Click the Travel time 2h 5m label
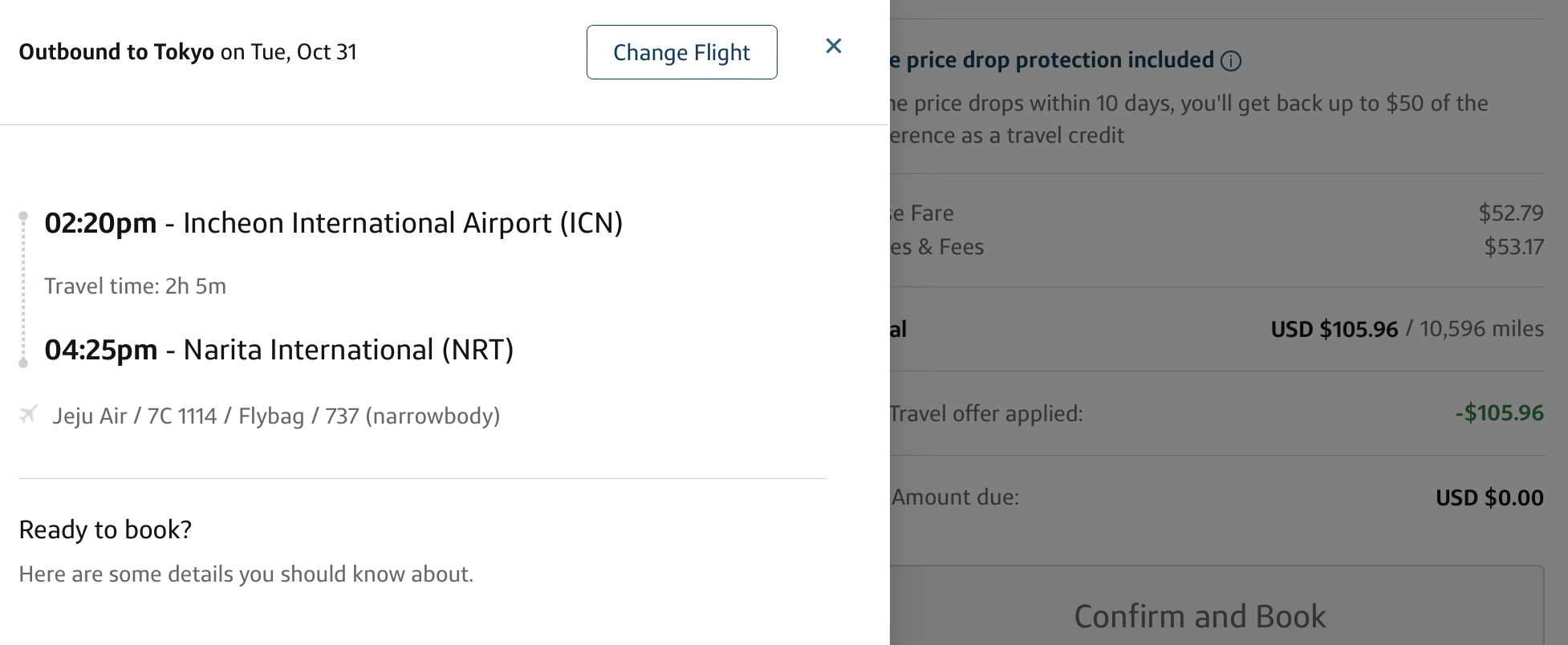 135,286
